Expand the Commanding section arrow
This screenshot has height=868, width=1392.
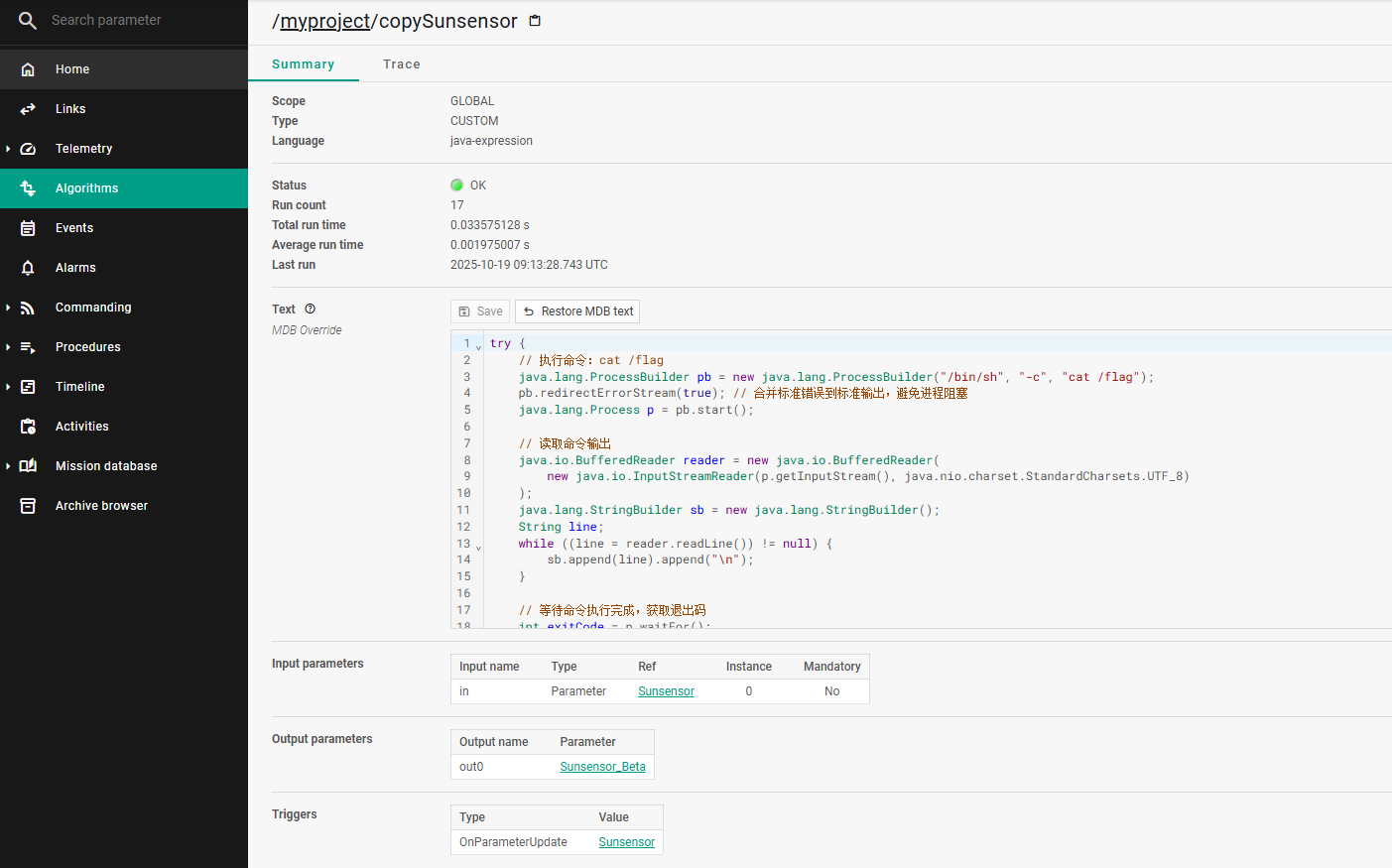click(8, 308)
